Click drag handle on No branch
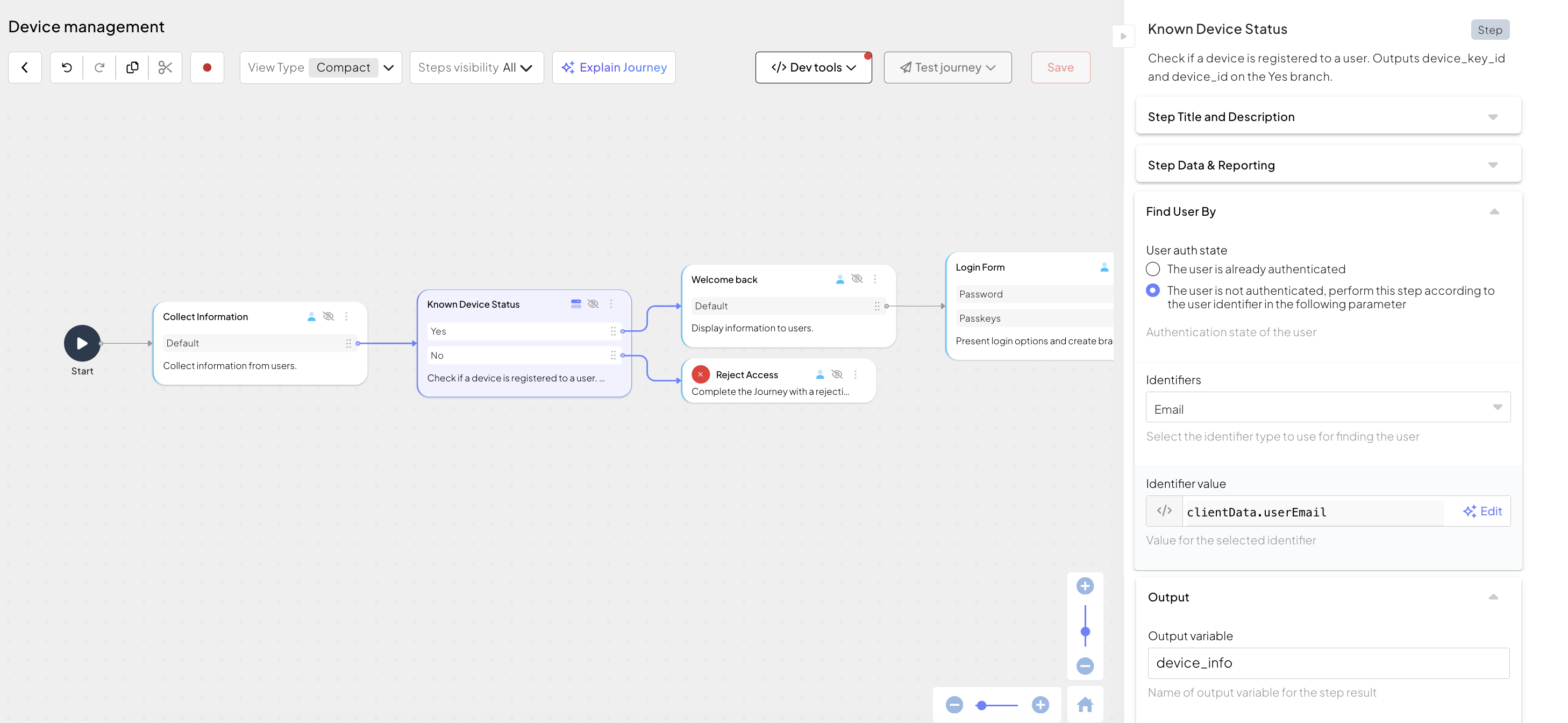 tap(613, 355)
